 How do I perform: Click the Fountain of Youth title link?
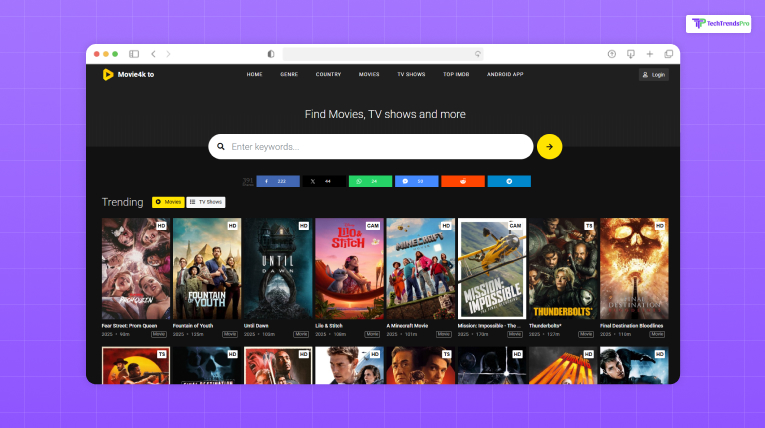[193, 326]
